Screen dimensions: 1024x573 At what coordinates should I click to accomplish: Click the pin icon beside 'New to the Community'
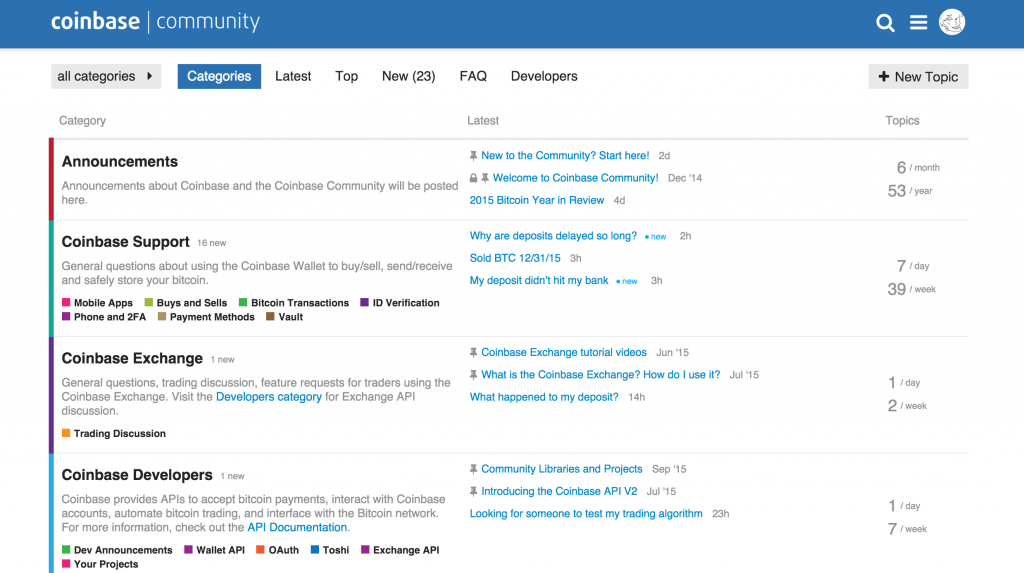point(473,156)
